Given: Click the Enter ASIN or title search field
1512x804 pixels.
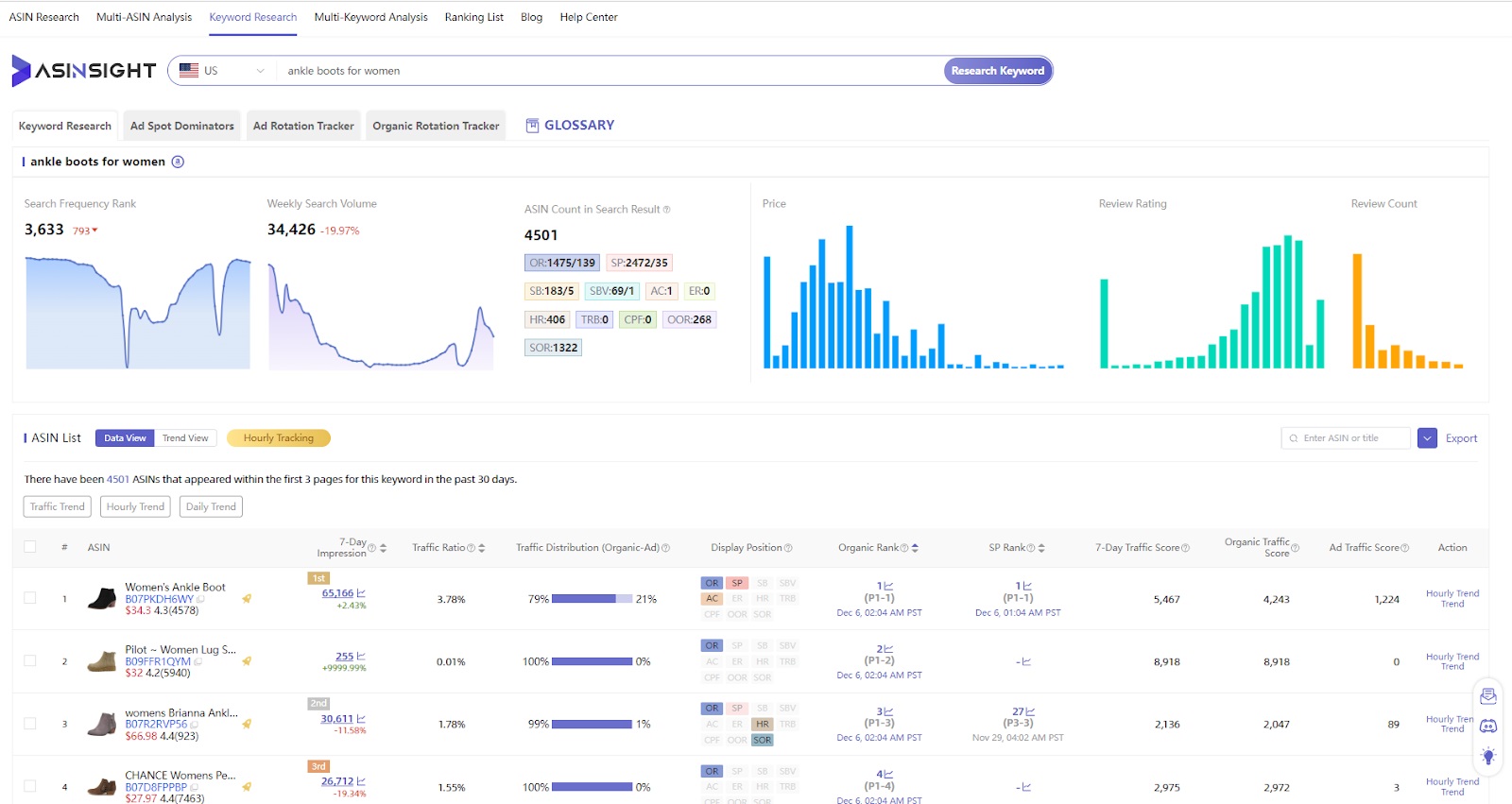Looking at the screenshot, I should pos(1346,438).
